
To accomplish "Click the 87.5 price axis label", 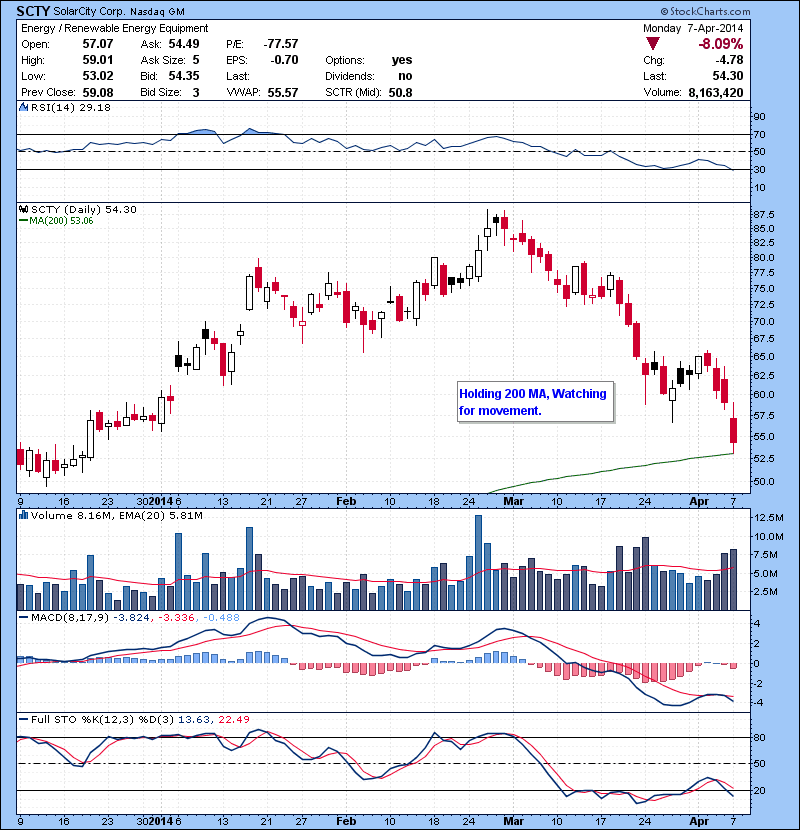I will (x=763, y=214).
